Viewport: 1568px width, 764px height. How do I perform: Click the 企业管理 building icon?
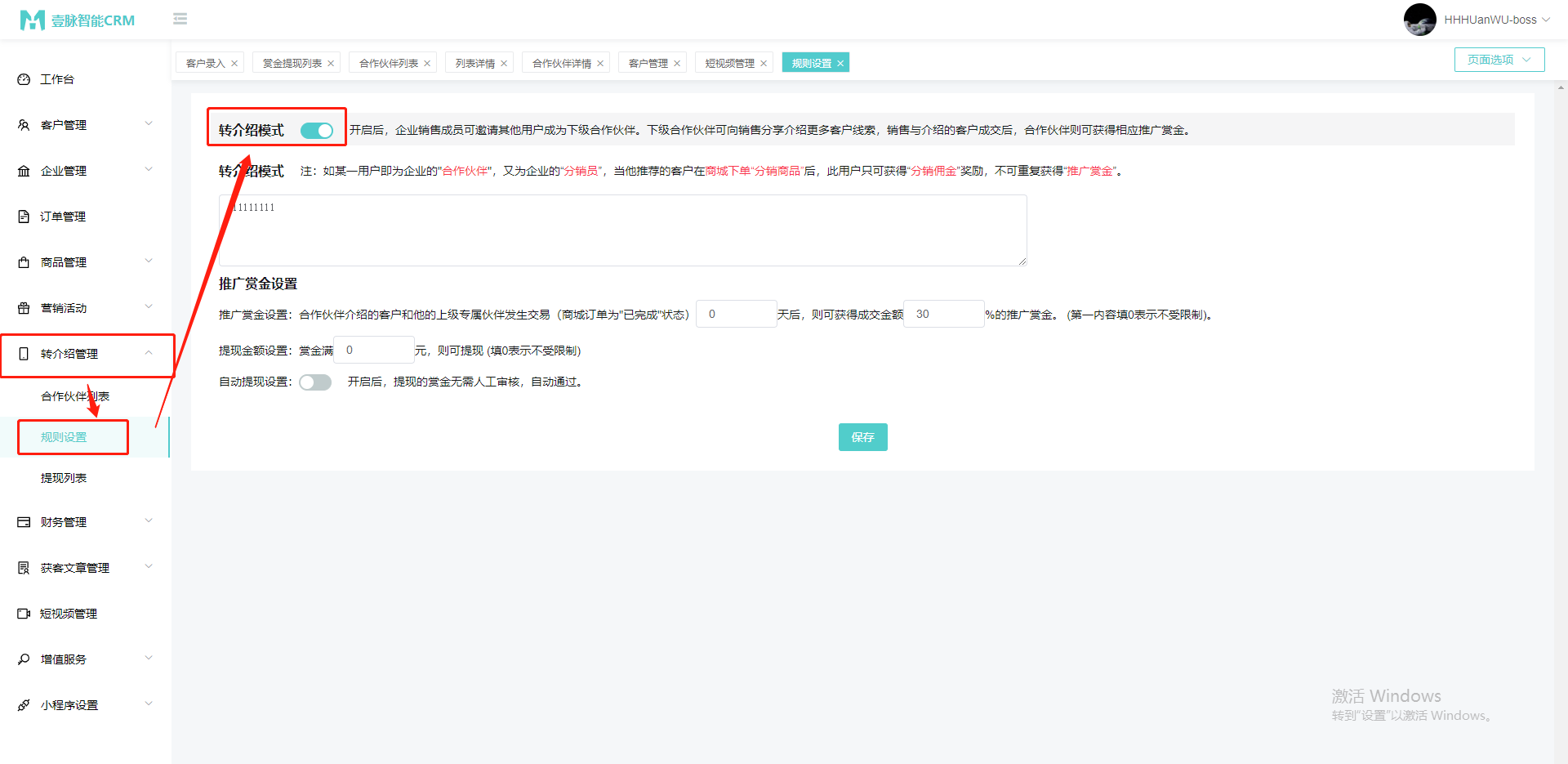[x=23, y=170]
